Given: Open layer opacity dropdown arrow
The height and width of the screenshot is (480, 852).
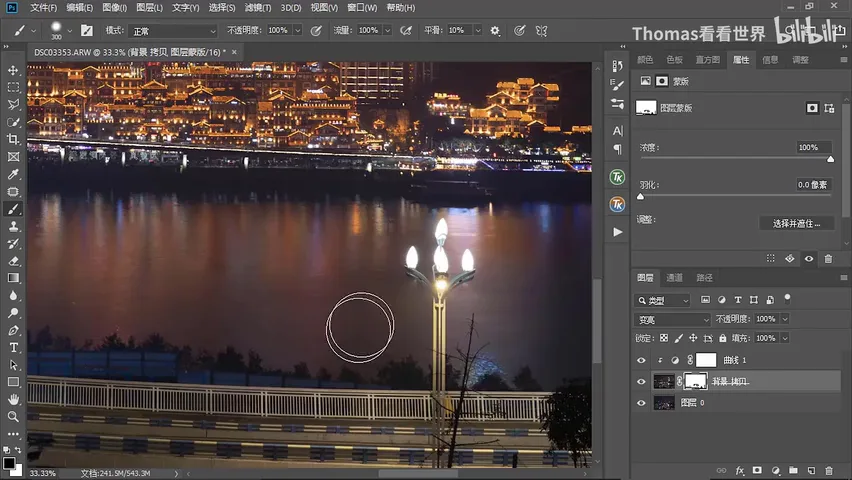Looking at the screenshot, I should point(785,319).
